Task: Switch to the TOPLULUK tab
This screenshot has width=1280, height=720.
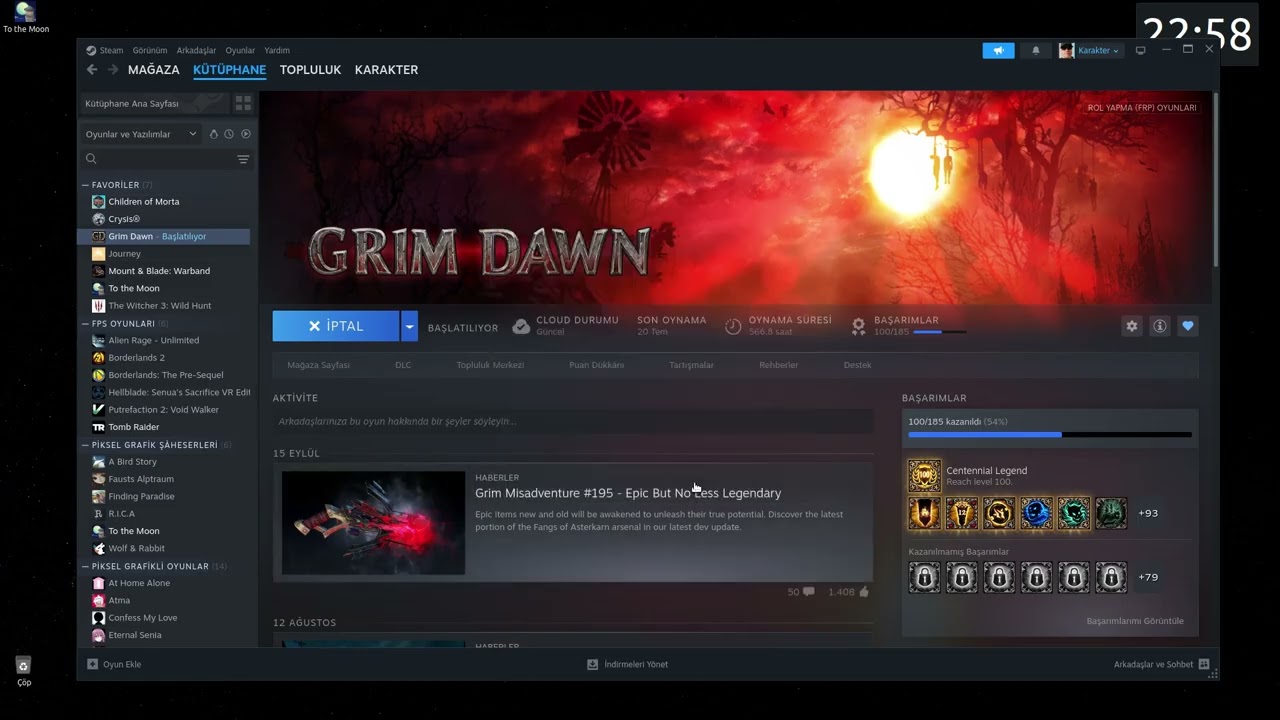Action: point(310,70)
